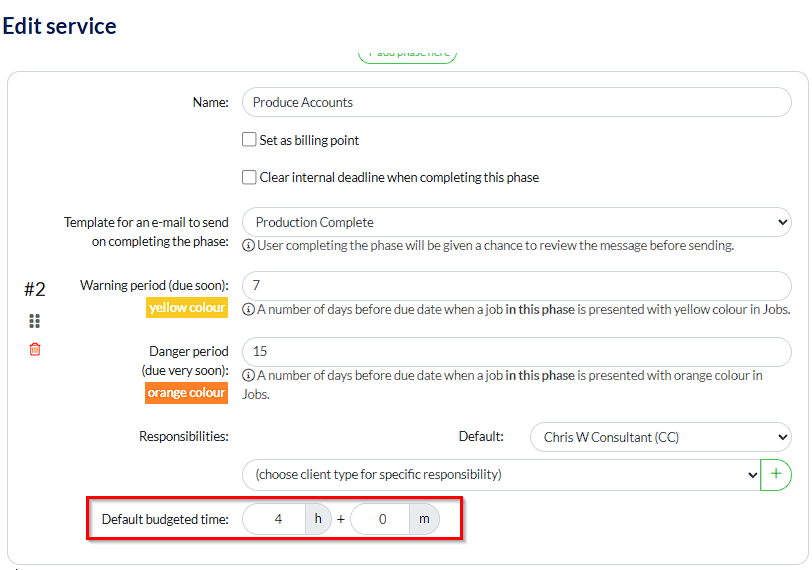The height and width of the screenshot is (570, 812).
Task: Click the info icon under Danger period field
Action: click(248, 375)
